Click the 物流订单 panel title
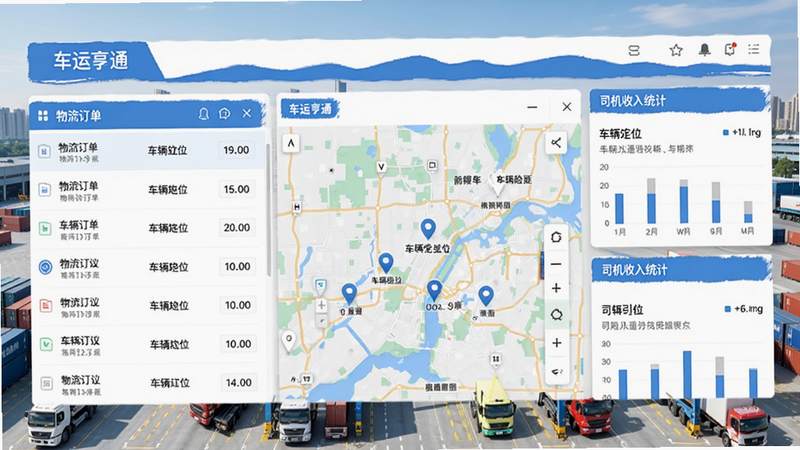This screenshot has height=450, width=800. pyautogui.click(x=78, y=116)
